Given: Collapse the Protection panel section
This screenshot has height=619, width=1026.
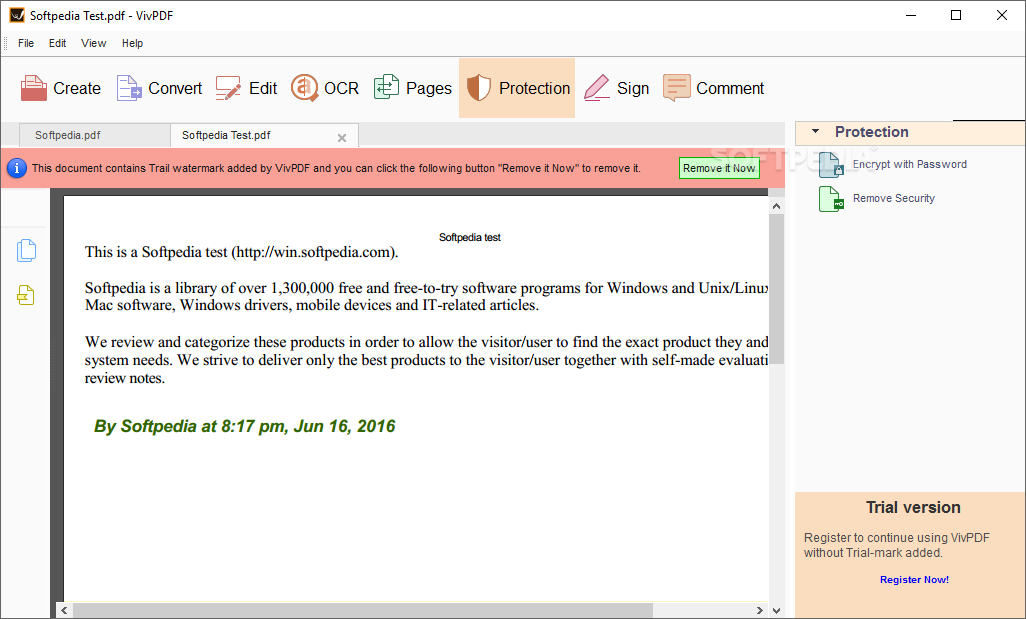Looking at the screenshot, I should tap(815, 132).
